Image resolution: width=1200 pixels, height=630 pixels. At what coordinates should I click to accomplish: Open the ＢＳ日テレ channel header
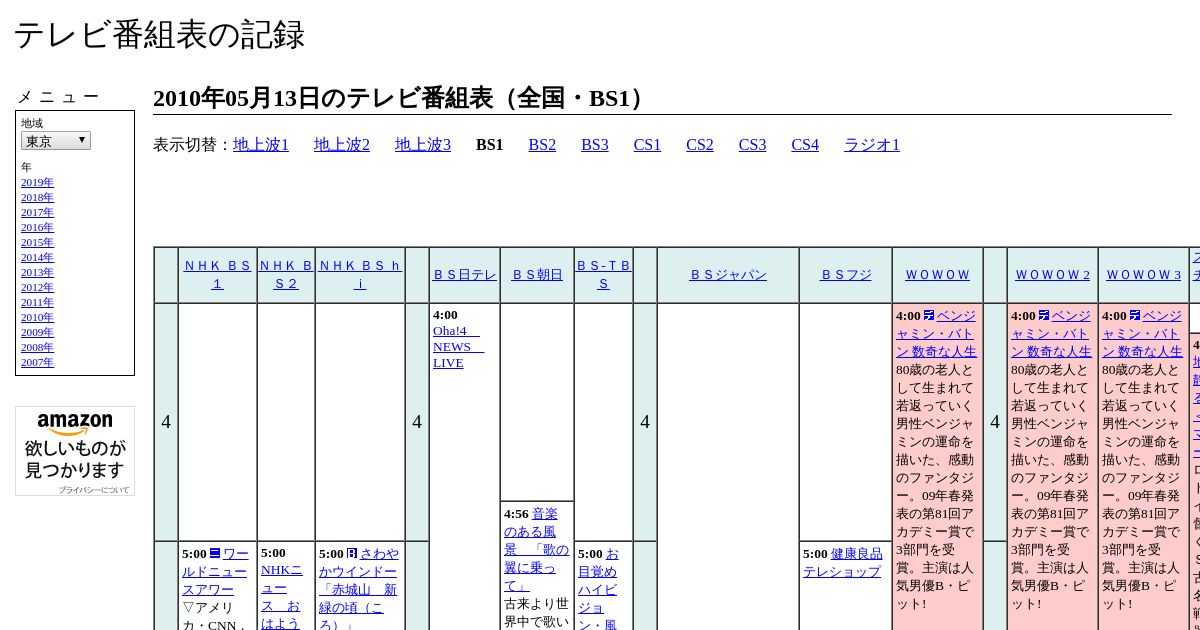[x=465, y=275]
